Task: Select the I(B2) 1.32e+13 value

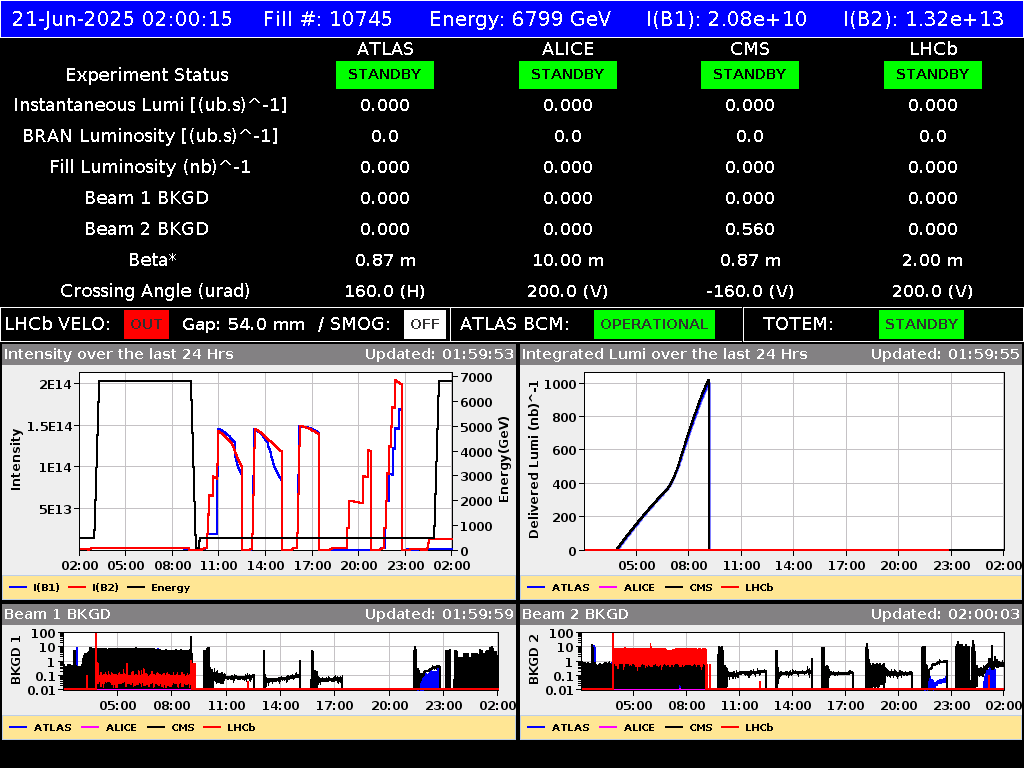Action: coord(923,19)
